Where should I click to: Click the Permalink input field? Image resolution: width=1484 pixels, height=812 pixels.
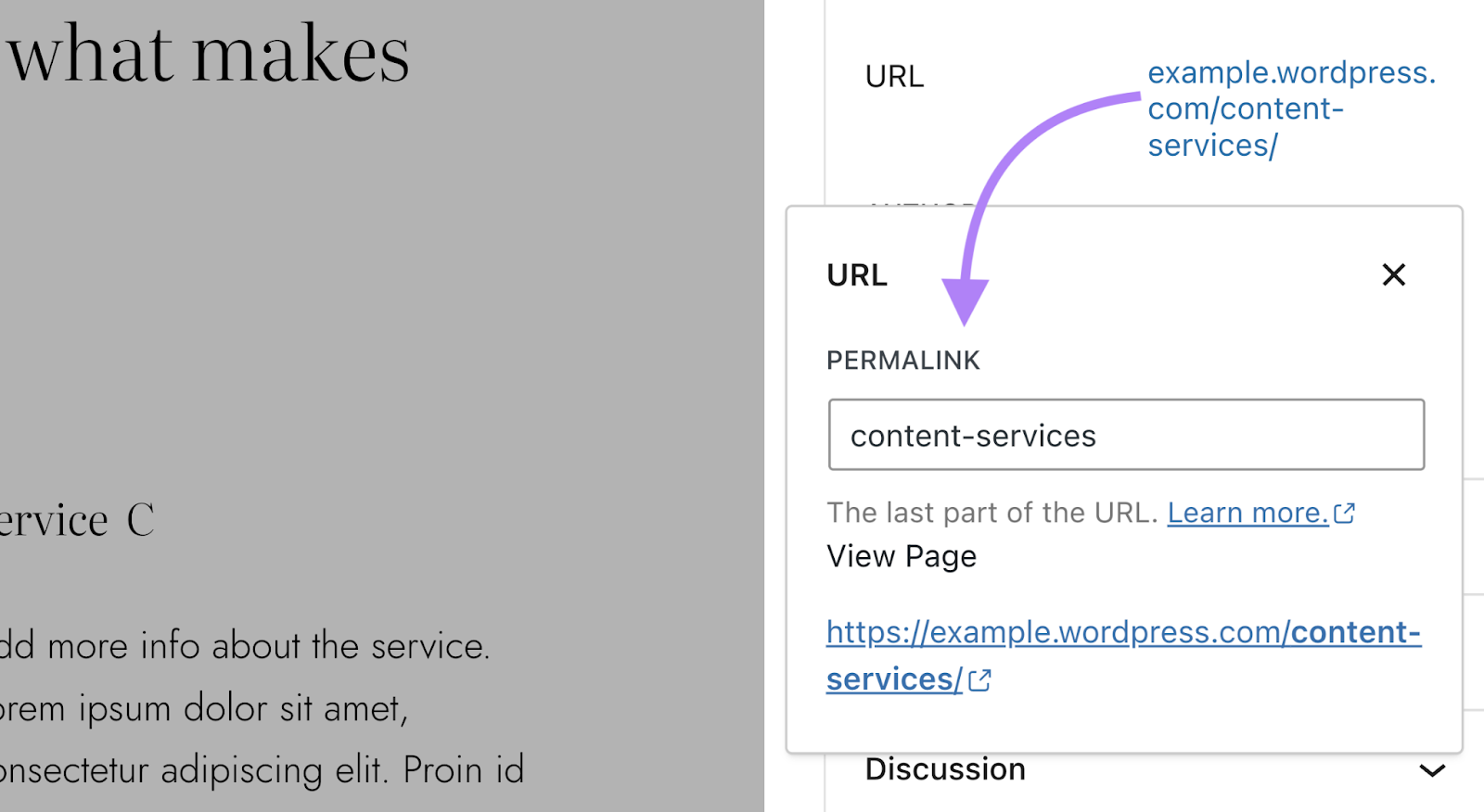[1126, 435]
